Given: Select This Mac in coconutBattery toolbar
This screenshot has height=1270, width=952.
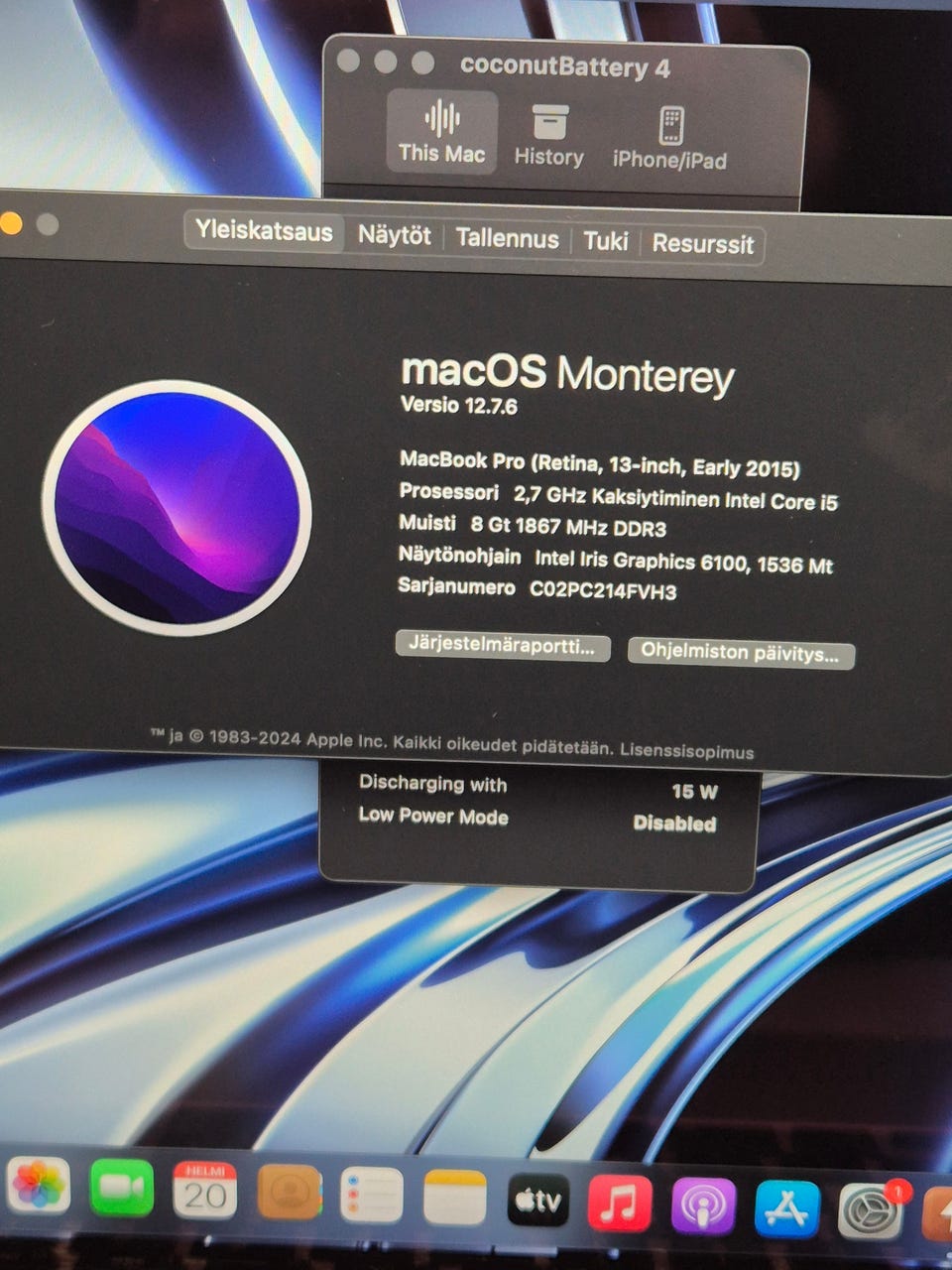Looking at the screenshot, I should (x=441, y=132).
